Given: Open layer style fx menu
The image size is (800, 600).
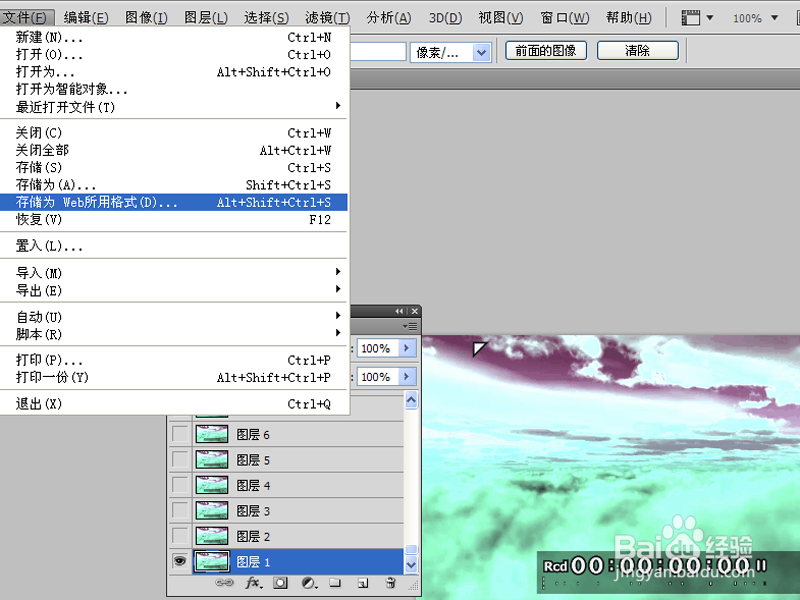Looking at the screenshot, I should [x=254, y=583].
